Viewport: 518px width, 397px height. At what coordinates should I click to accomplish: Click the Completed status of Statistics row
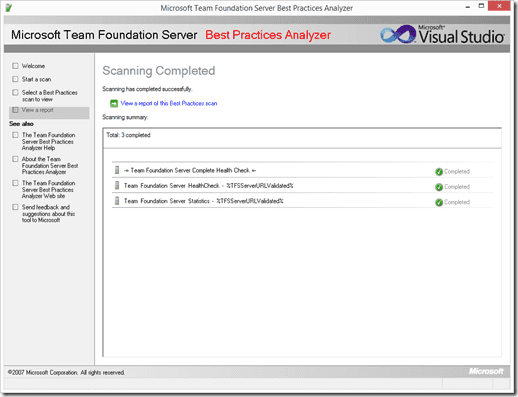(457, 202)
